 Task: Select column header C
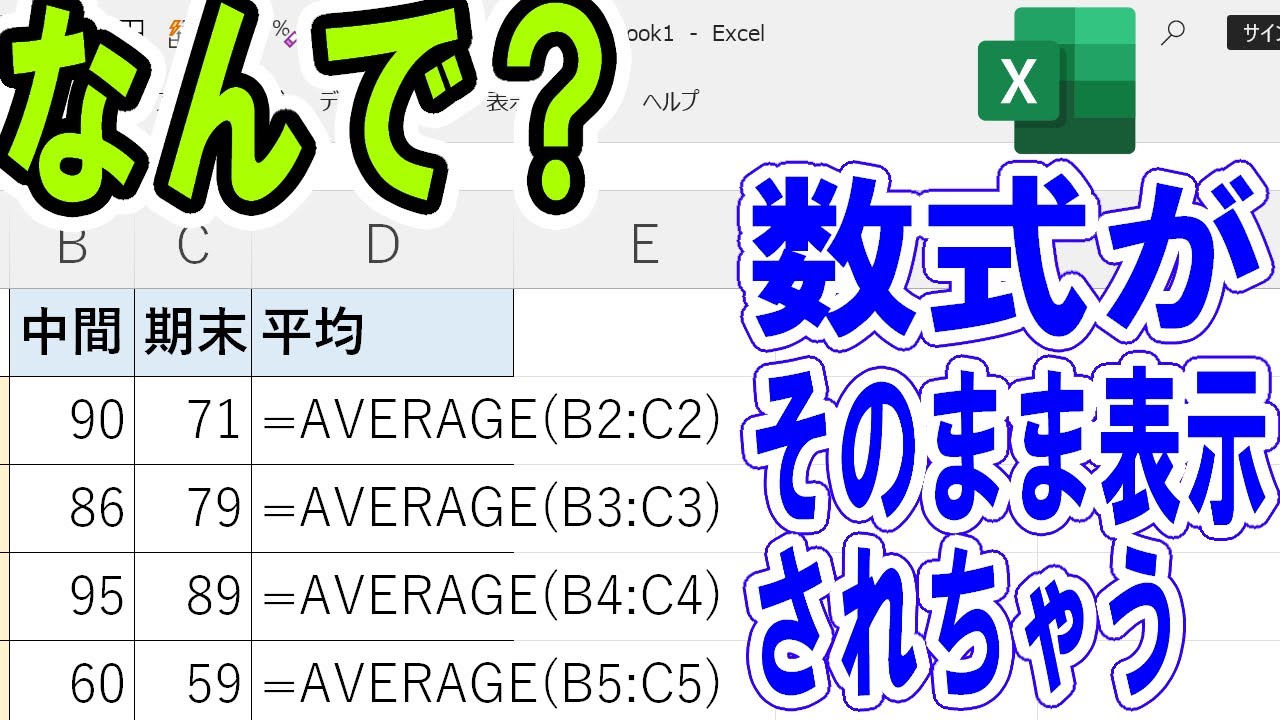(x=193, y=246)
